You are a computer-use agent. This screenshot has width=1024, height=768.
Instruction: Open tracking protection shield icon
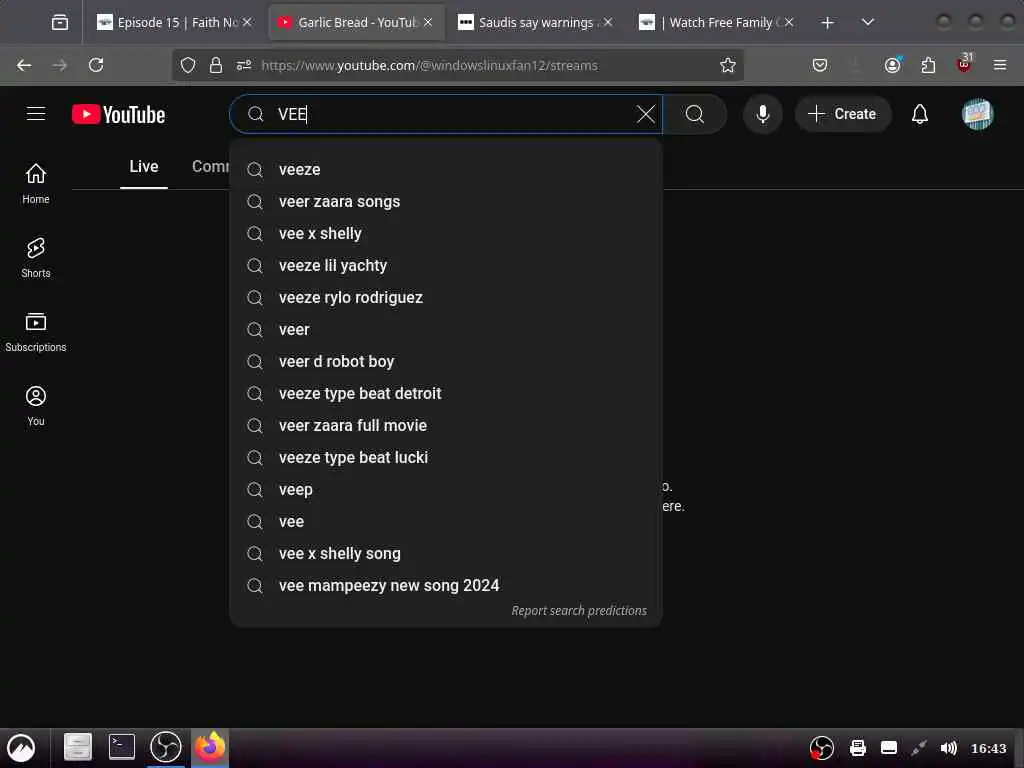pos(188,65)
